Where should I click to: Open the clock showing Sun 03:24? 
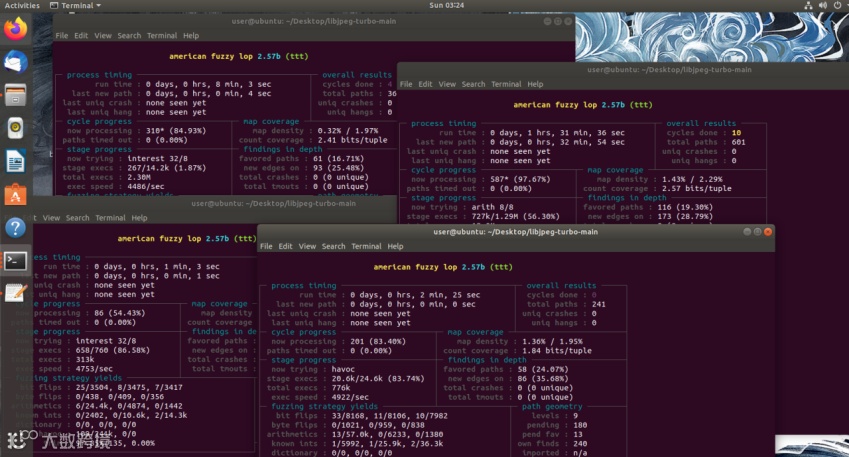(447, 5)
